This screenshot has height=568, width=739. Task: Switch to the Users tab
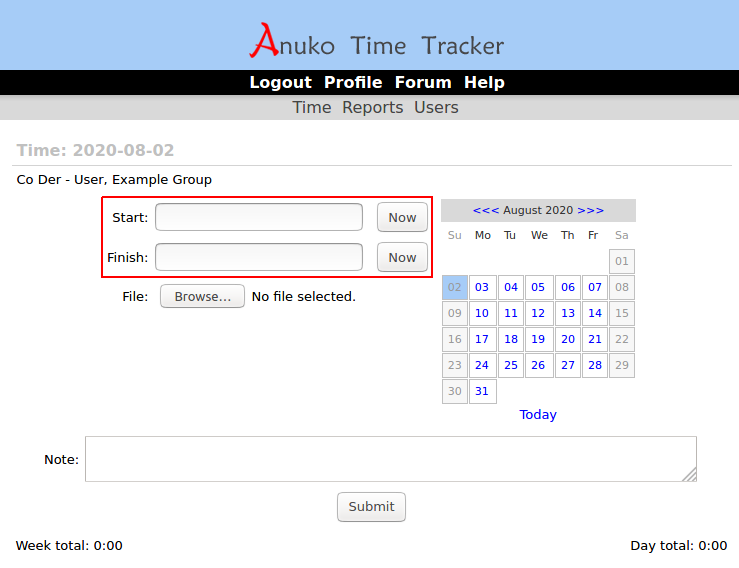(x=436, y=107)
